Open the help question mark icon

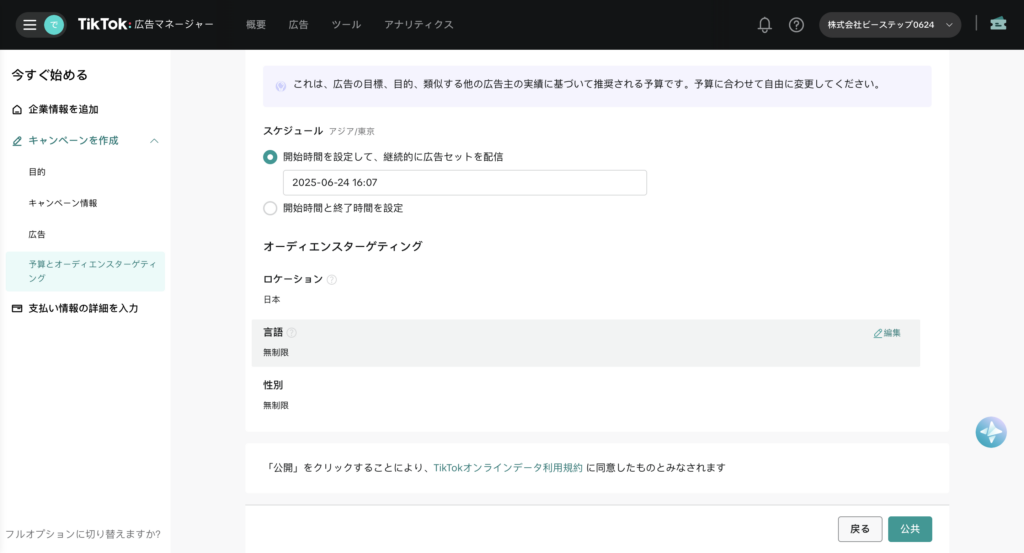click(x=796, y=25)
